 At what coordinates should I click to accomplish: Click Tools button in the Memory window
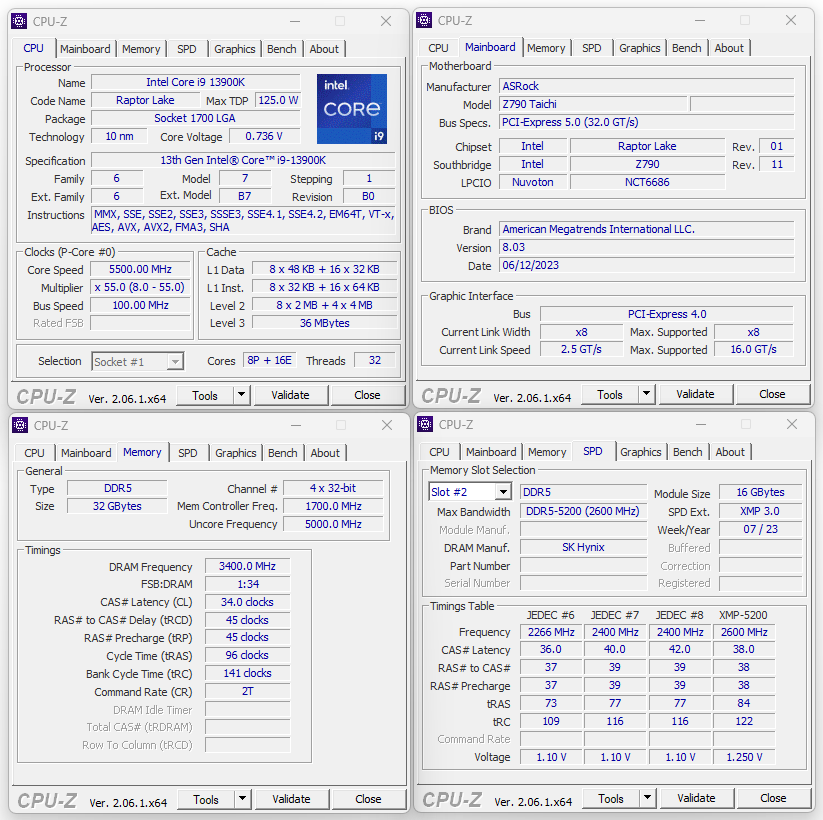tap(206, 799)
